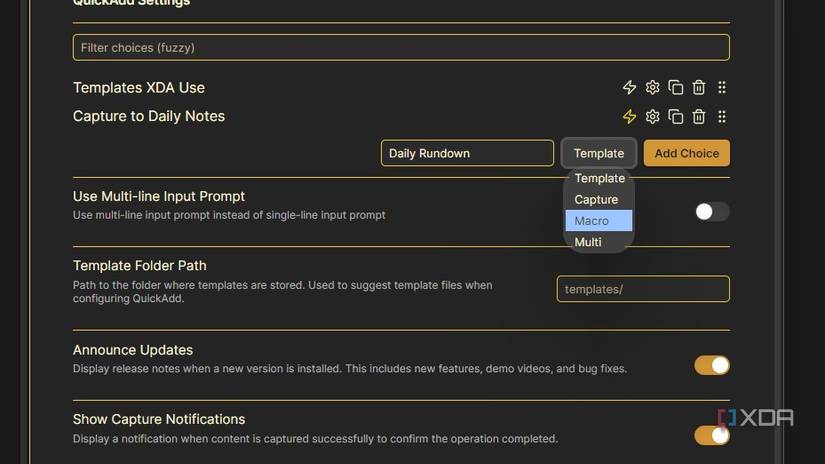Click drag handle for Capture to Daily Notes
Image resolution: width=825 pixels, height=464 pixels.
722,117
